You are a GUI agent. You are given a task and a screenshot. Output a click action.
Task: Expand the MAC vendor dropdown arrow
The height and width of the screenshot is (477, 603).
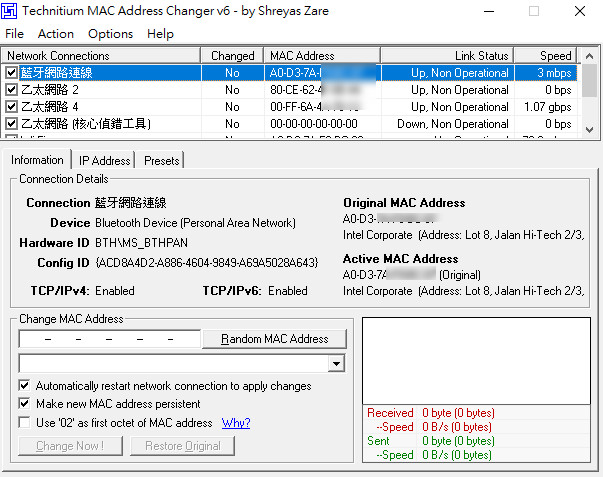click(336, 363)
